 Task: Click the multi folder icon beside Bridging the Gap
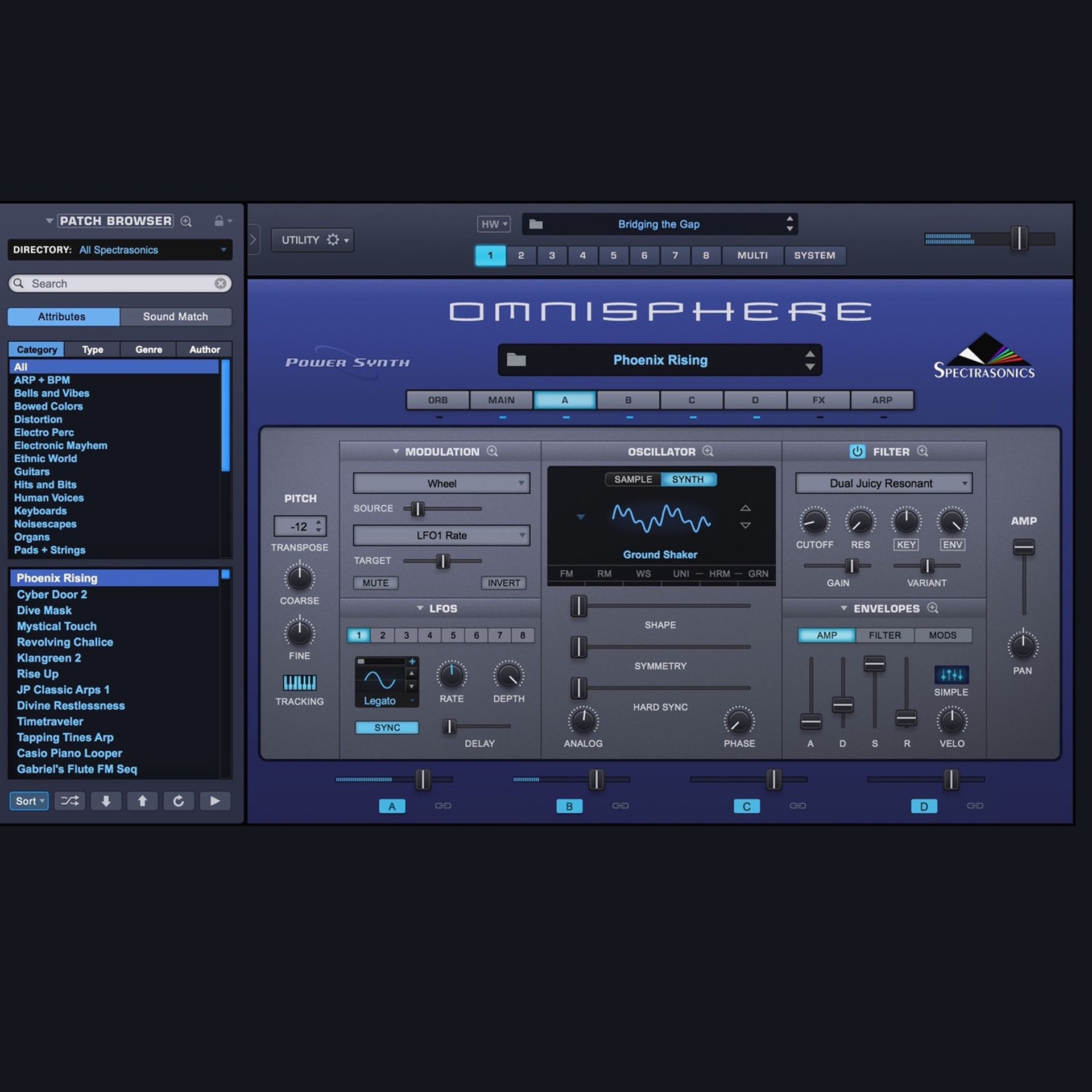coord(536,224)
